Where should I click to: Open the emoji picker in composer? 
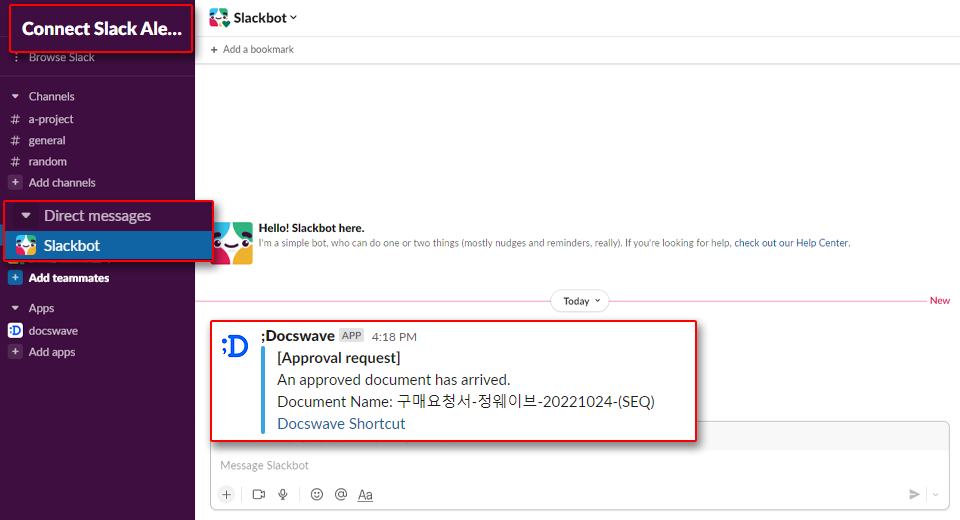(317, 494)
